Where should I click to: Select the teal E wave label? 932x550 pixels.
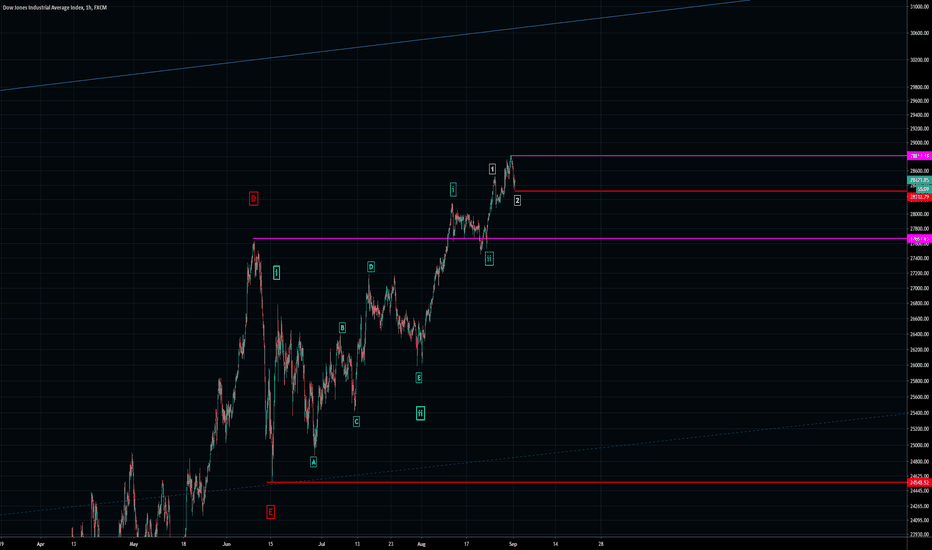(x=418, y=378)
